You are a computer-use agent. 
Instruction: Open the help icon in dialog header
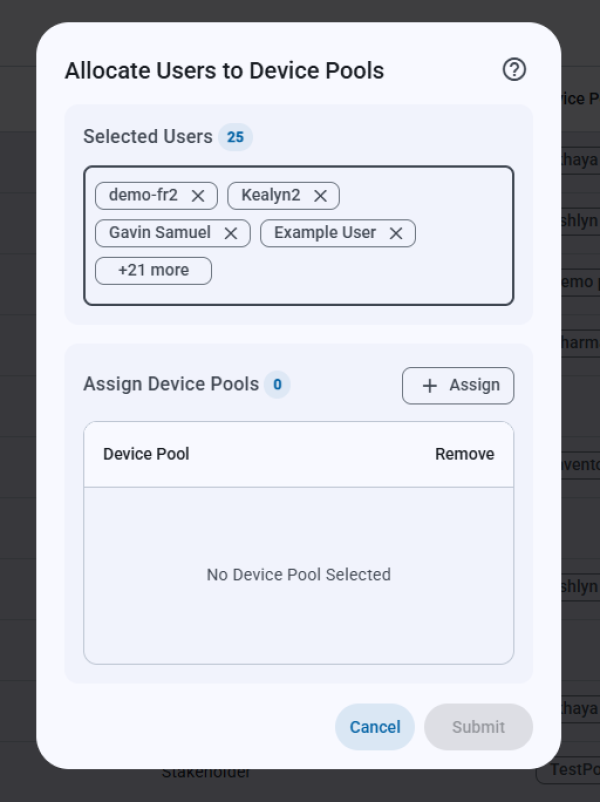coord(514,70)
